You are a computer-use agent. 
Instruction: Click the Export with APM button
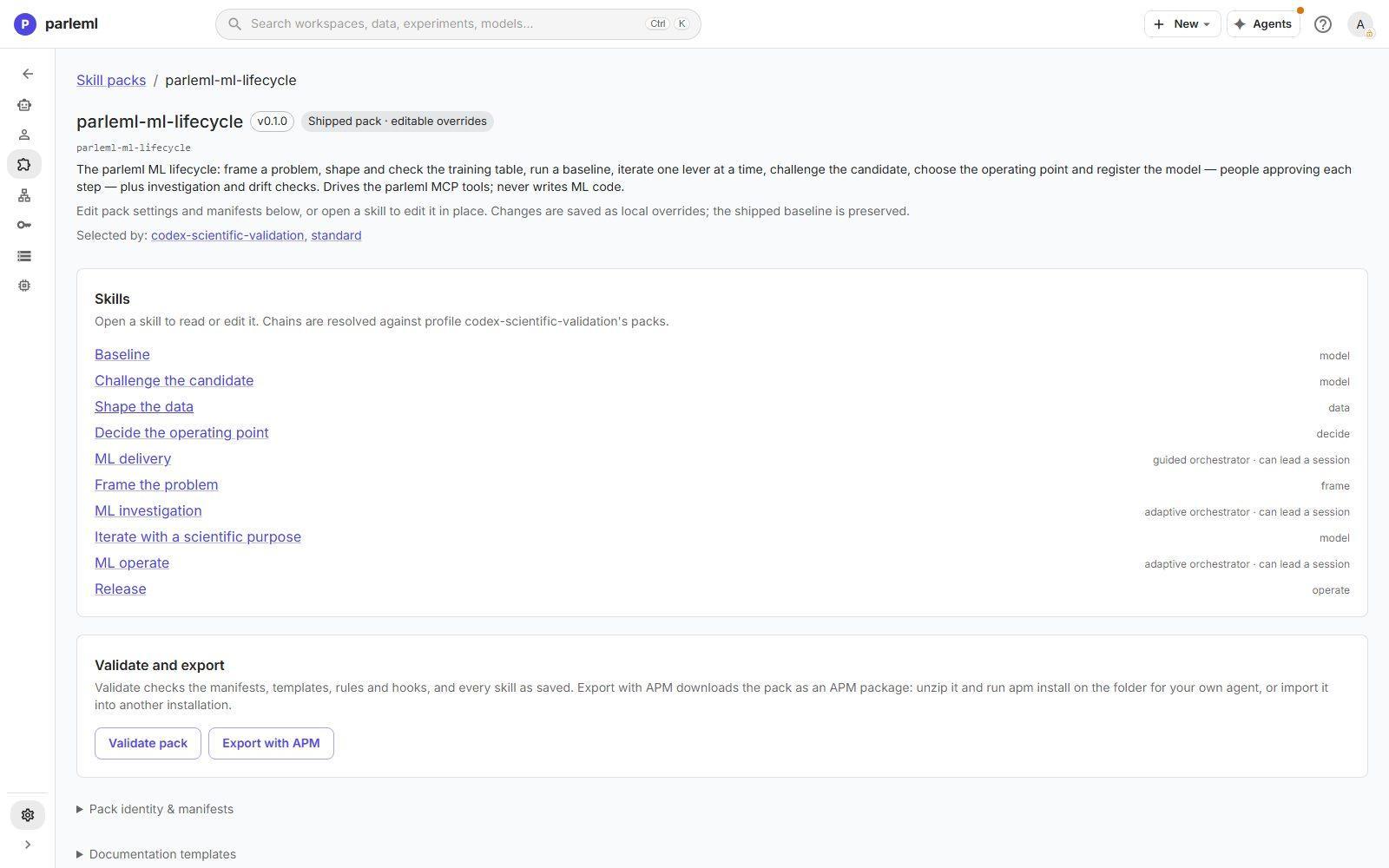(271, 743)
